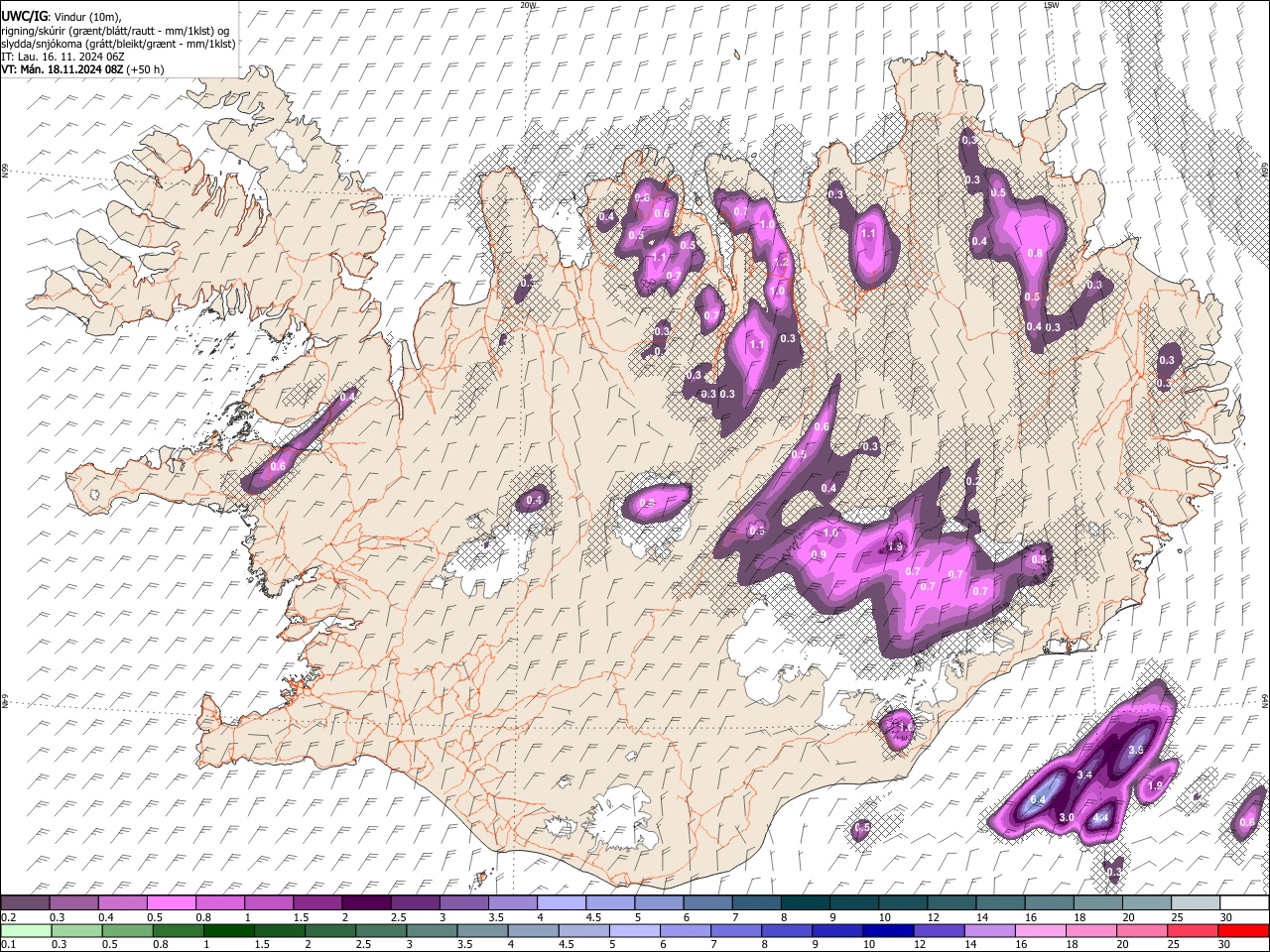Click the '30' label in the lower legend row

click(1226, 944)
